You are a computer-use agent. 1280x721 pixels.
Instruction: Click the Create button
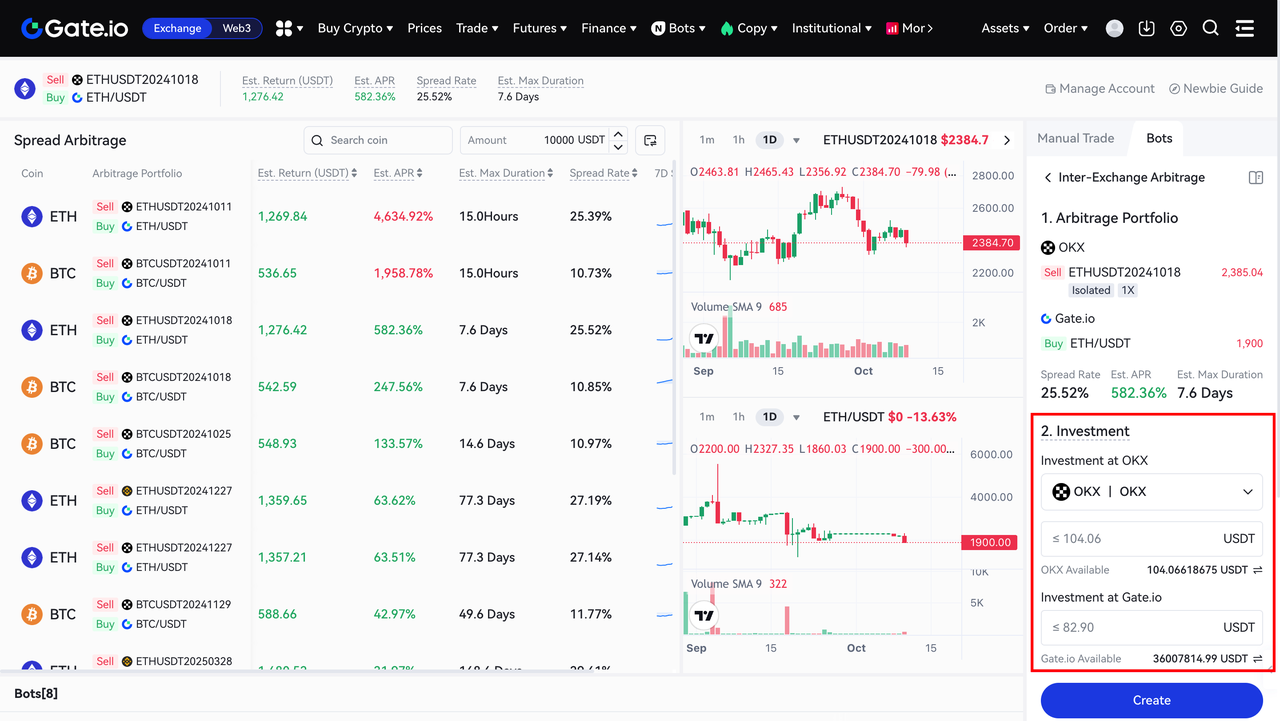point(1151,700)
